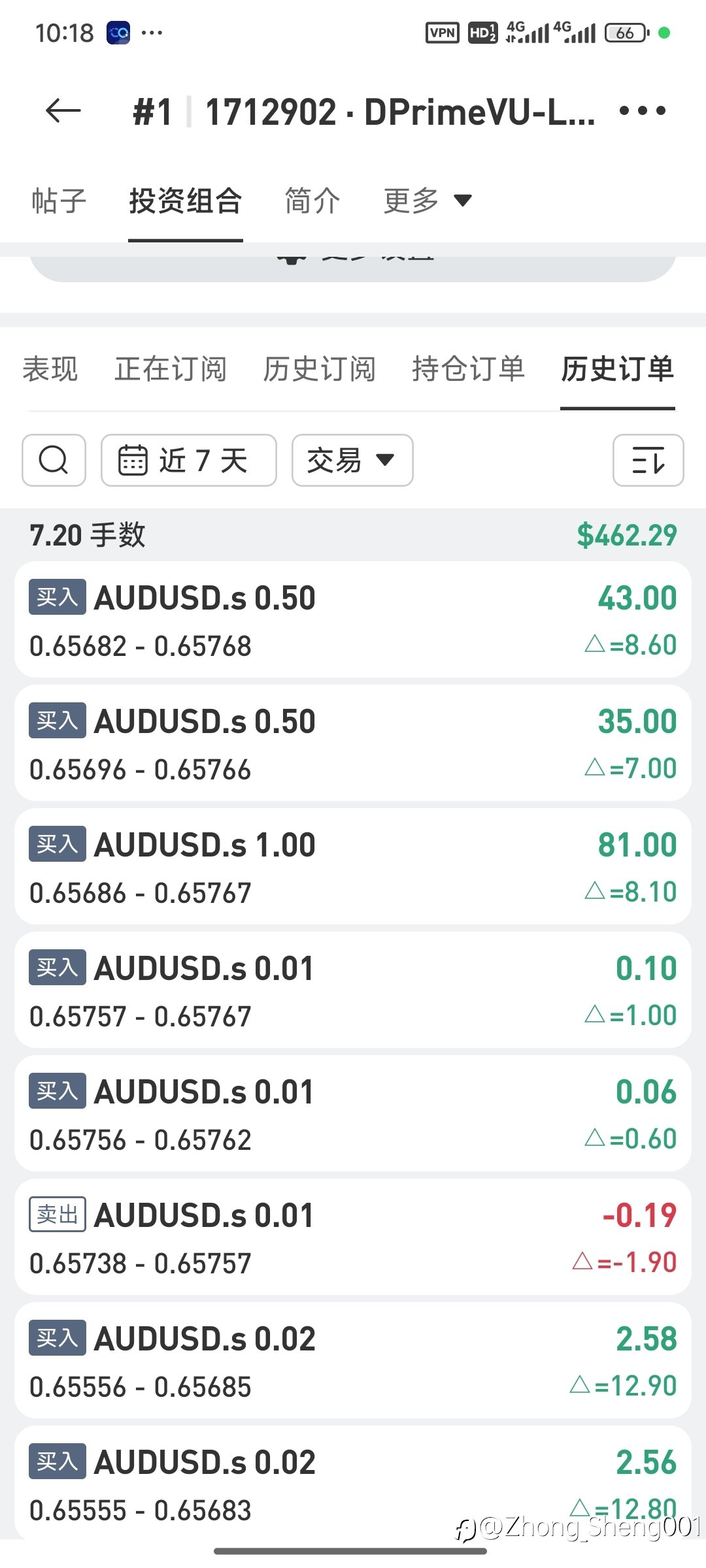Open the AUDUSD.s 0.50 order with 43.00 profit
Image resolution: width=706 pixels, height=1568 pixels.
[x=353, y=619]
